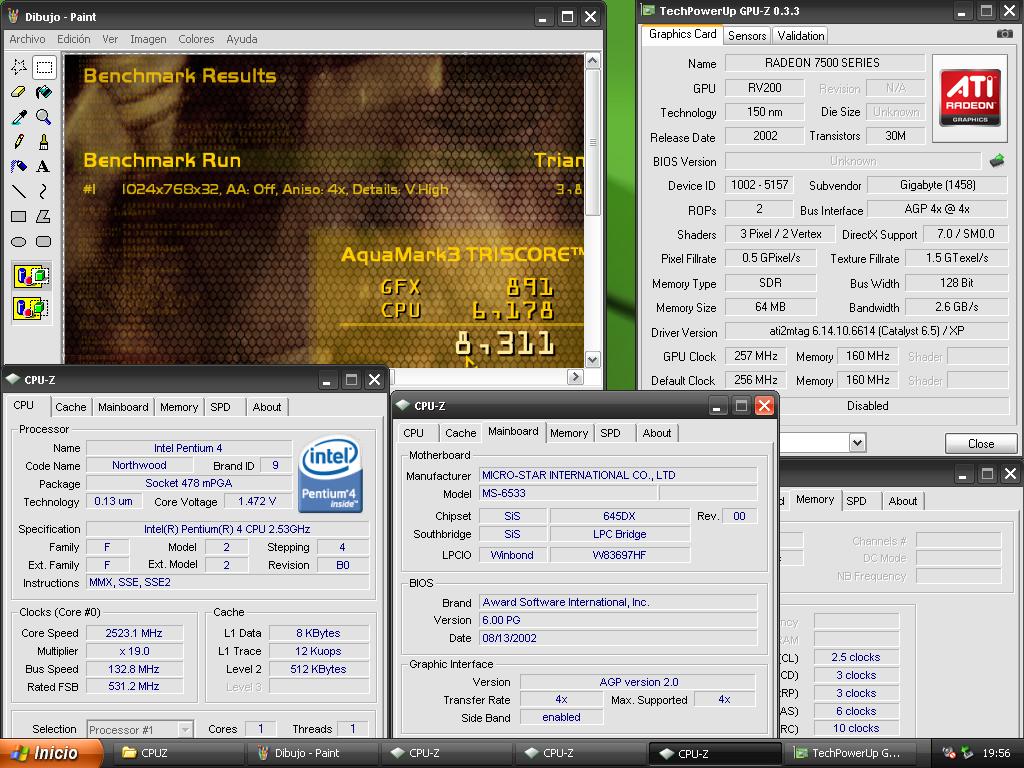Viewport: 1024px width, 768px height.
Task: Choose the Rounded Rectangle tool in Paint
Action: pos(44,241)
